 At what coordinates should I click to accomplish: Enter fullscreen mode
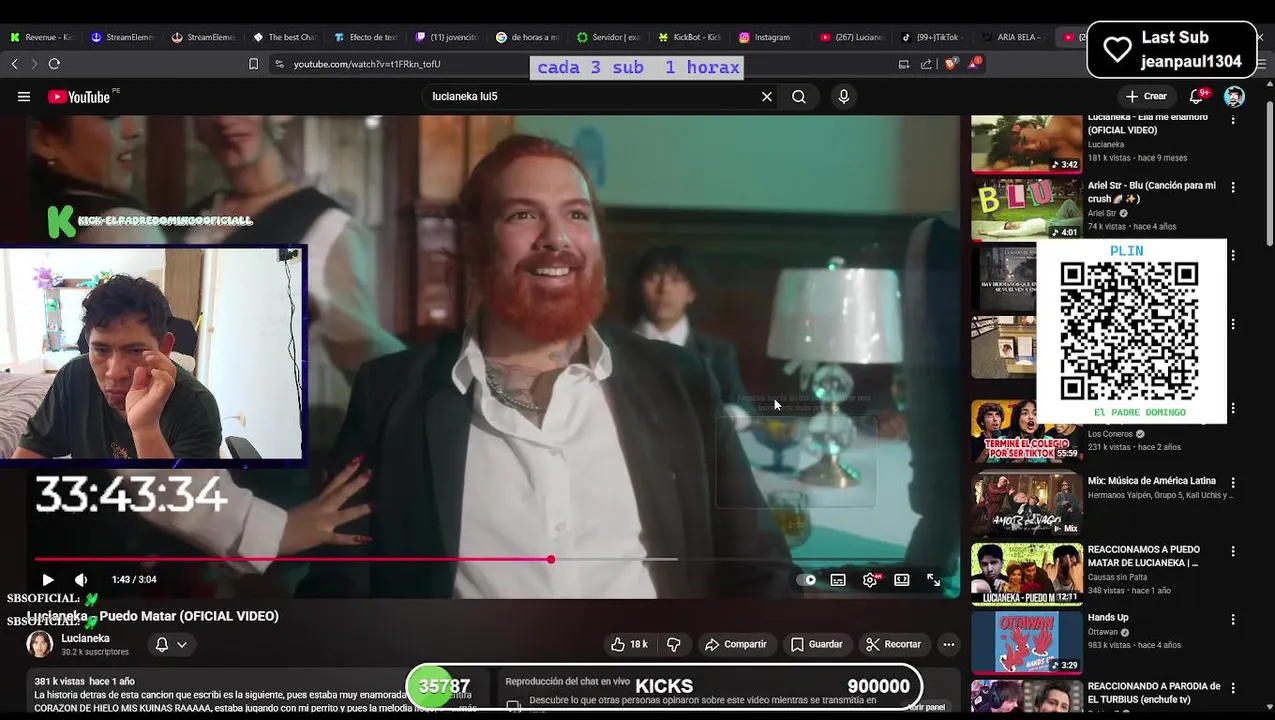pyautogui.click(x=933, y=580)
